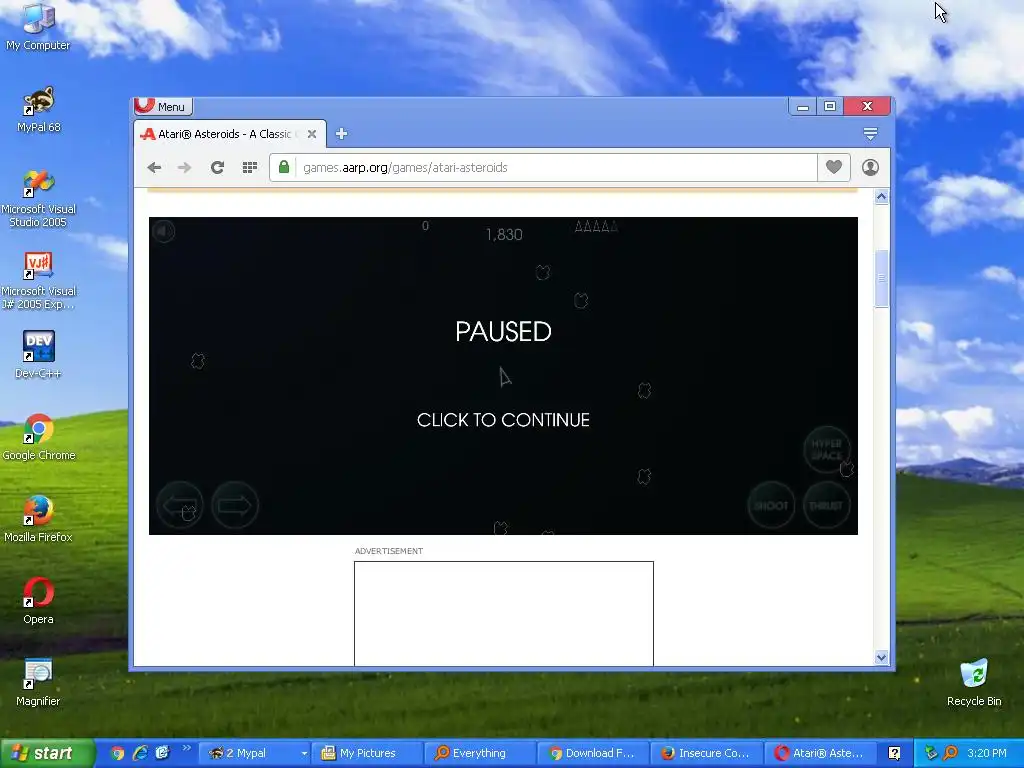The image size is (1024, 768).
Task: Open the 2 Mypal taskbar group
Action: [254, 753]
